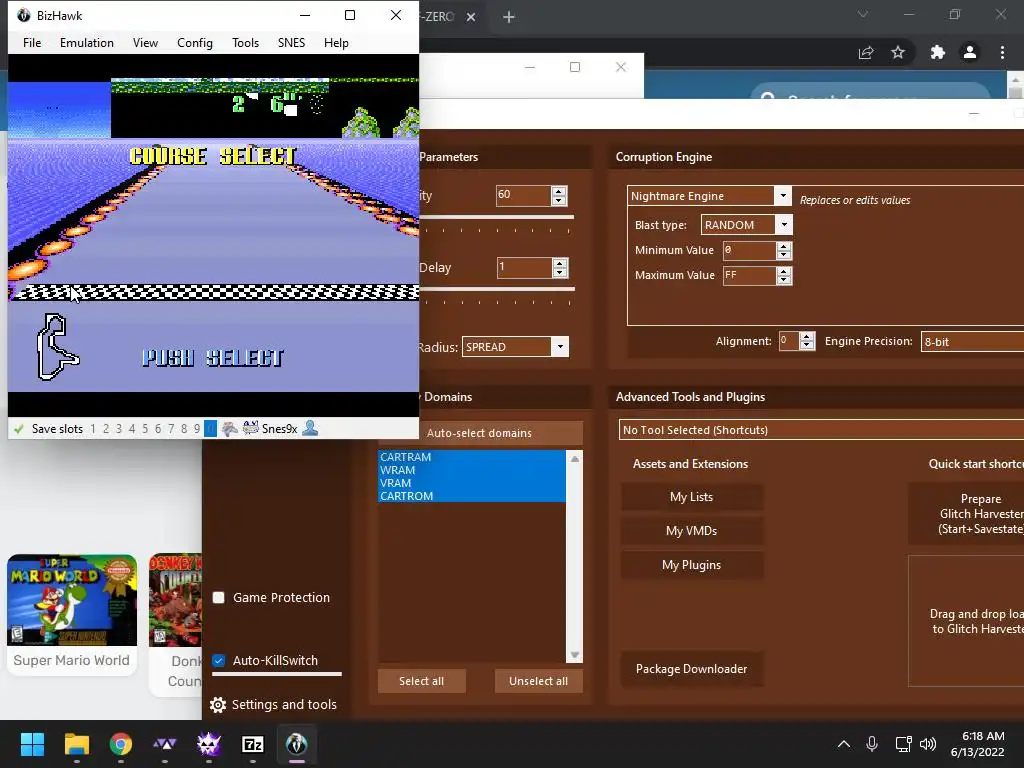Click the Auto-select domains button
The width and height of the screenshot is (1024, 768).
[479, 433]
